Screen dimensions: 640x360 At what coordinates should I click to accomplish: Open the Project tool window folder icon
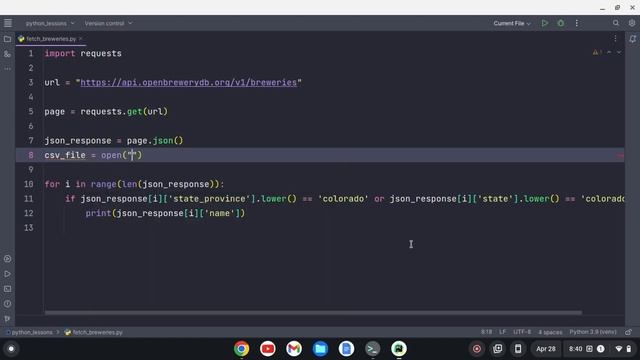(x=7, y=39)
